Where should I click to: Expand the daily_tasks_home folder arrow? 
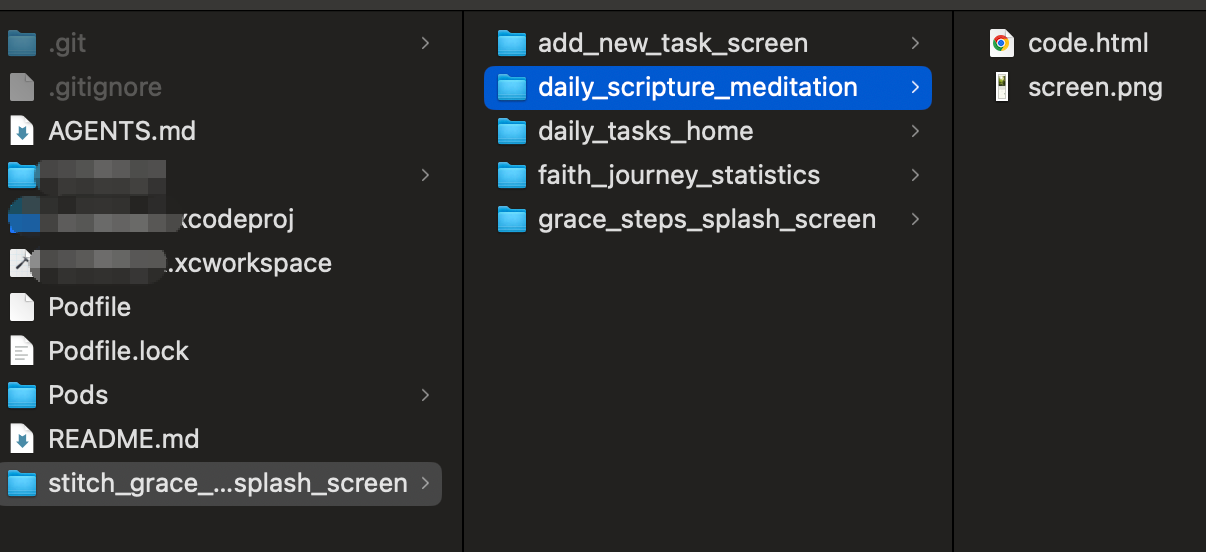tap(915, 131)
